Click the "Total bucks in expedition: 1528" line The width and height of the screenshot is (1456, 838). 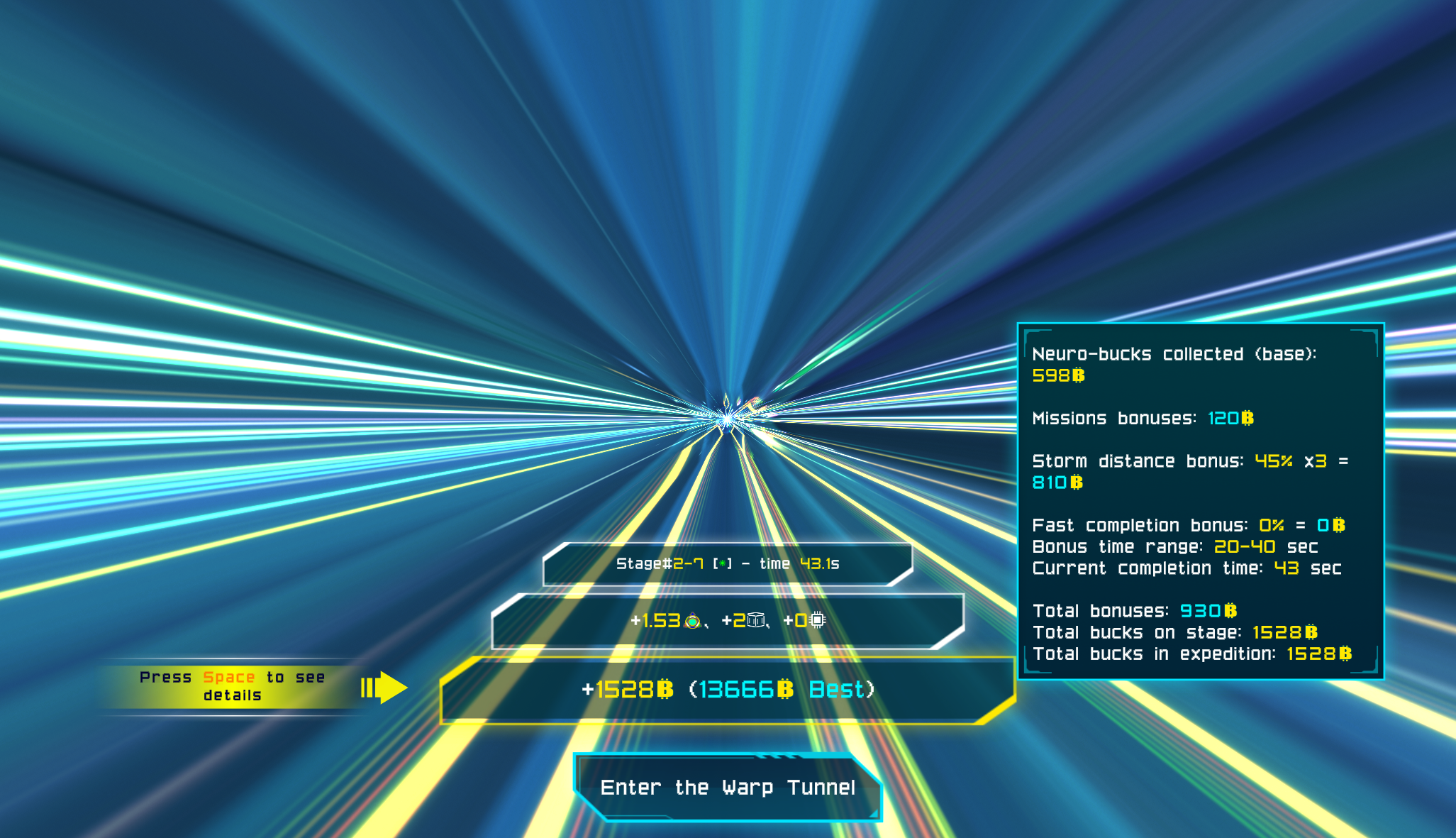pyautogui.click(x=1192, y=654)
